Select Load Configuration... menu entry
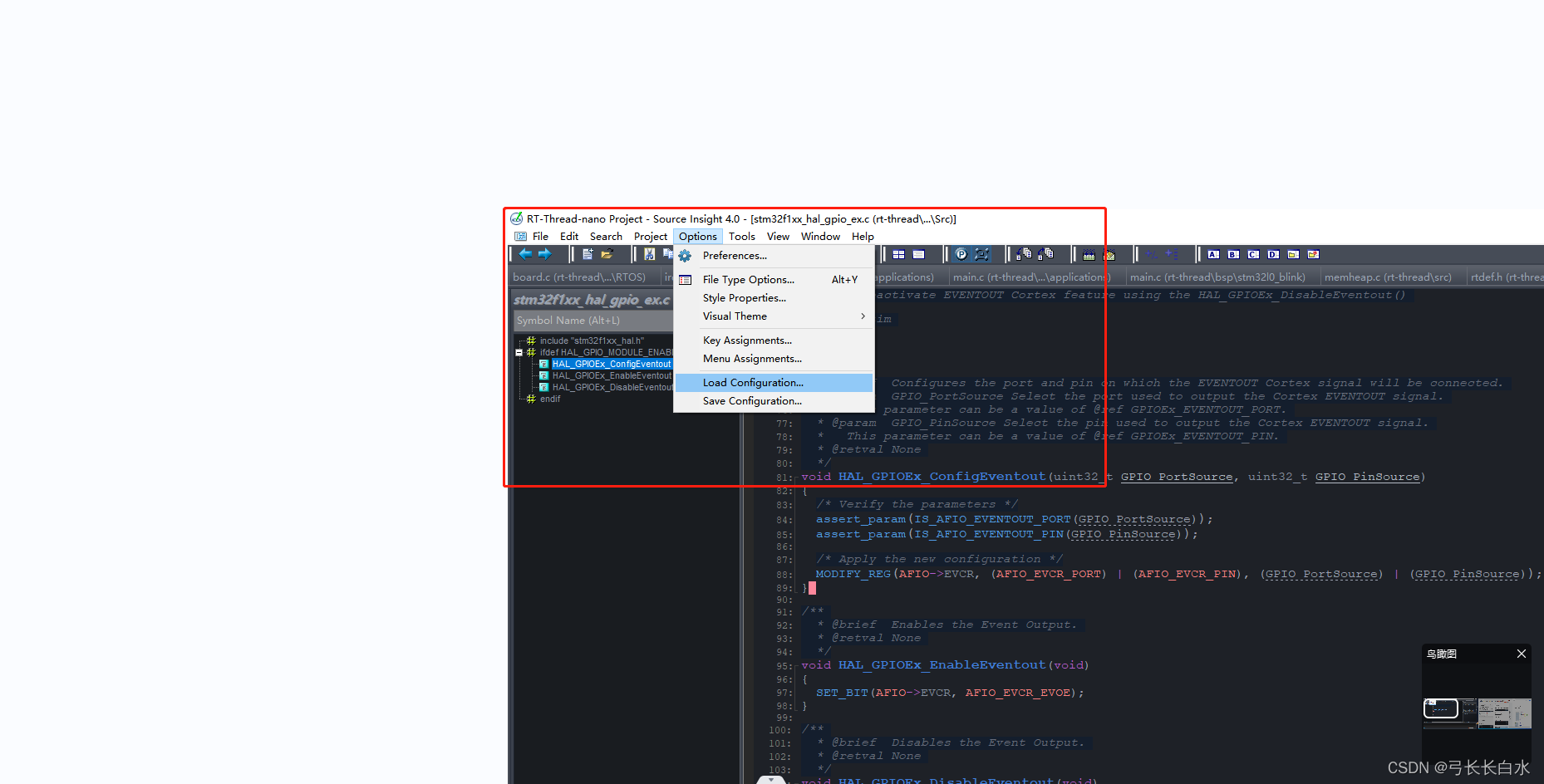Viewport: 1544px width, 784px height. coord(774,383)
